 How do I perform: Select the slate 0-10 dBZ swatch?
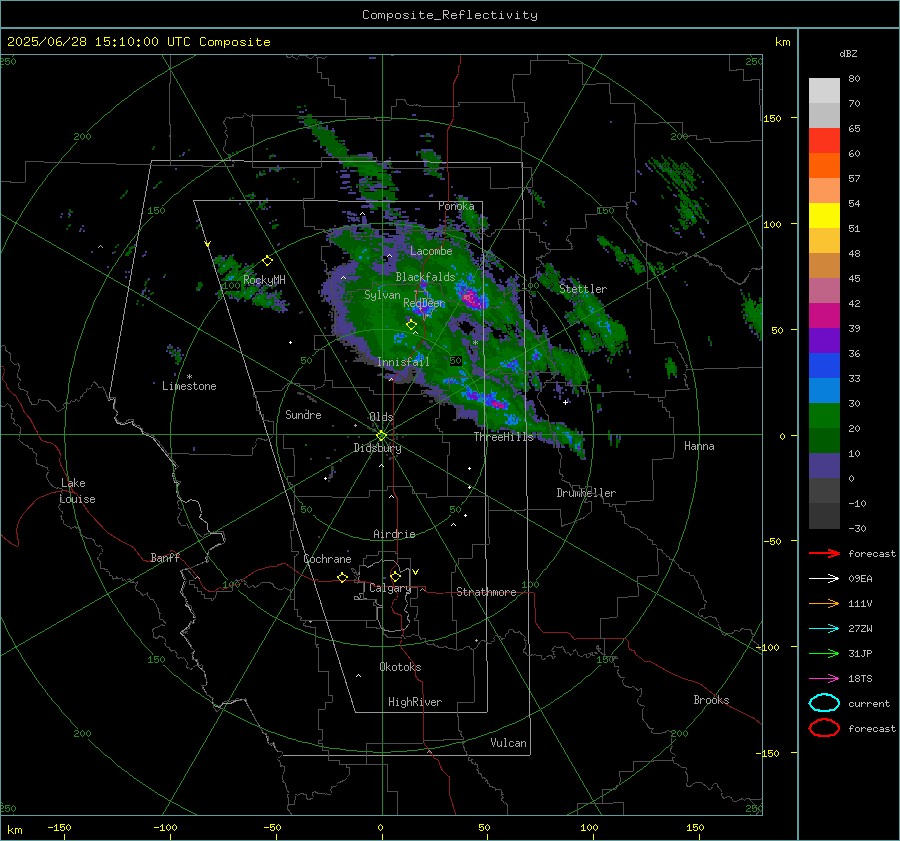pos(824,466)
